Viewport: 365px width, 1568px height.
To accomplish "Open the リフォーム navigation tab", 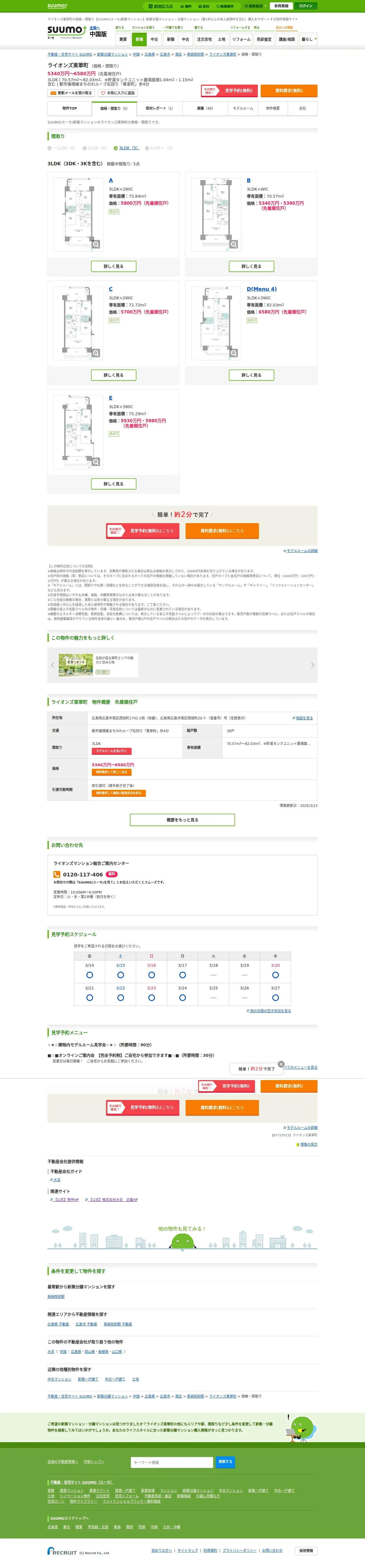I will tap(241, 39).
